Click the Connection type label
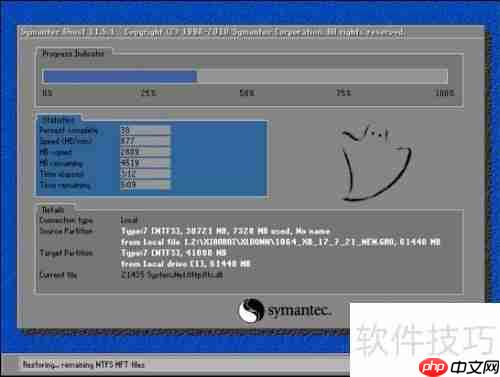This screenshot has height=377, width=500. (66, 220)
